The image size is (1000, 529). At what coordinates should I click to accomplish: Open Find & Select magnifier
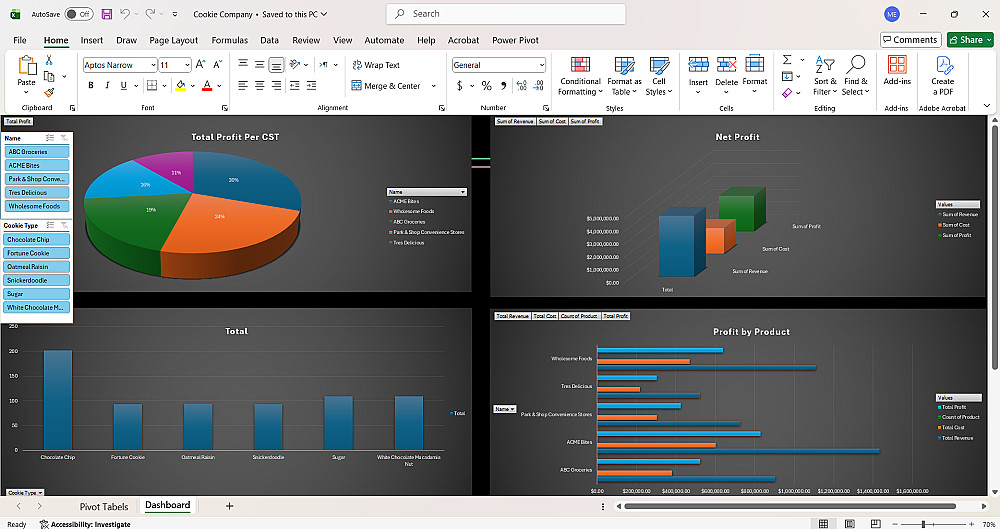tap(855, 75)
